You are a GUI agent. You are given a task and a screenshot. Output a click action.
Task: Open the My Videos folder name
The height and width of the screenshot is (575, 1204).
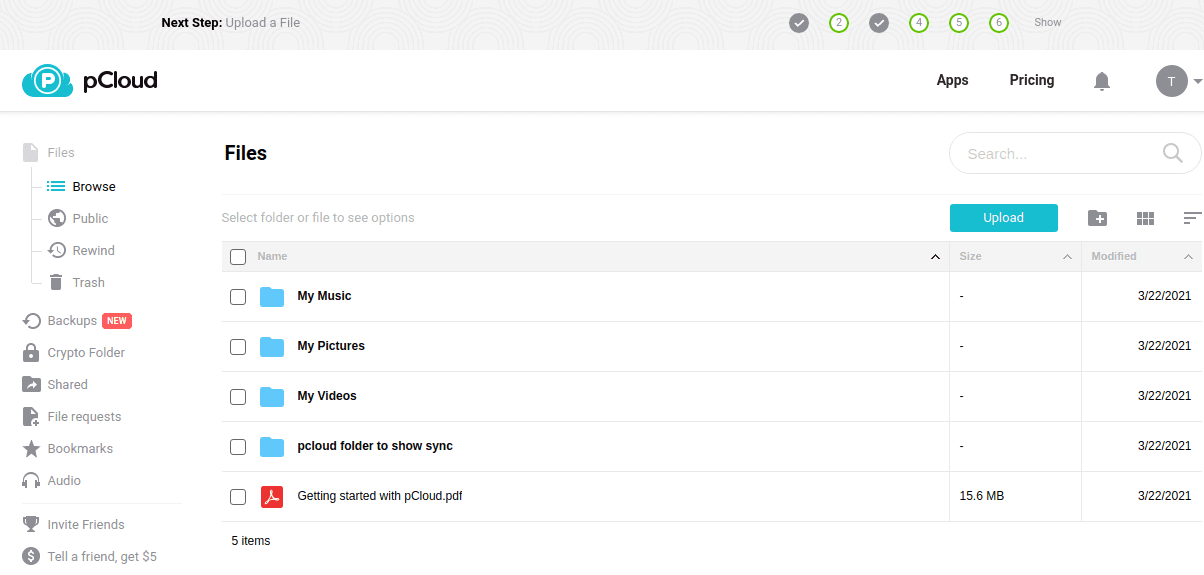(x=327, y=396)
